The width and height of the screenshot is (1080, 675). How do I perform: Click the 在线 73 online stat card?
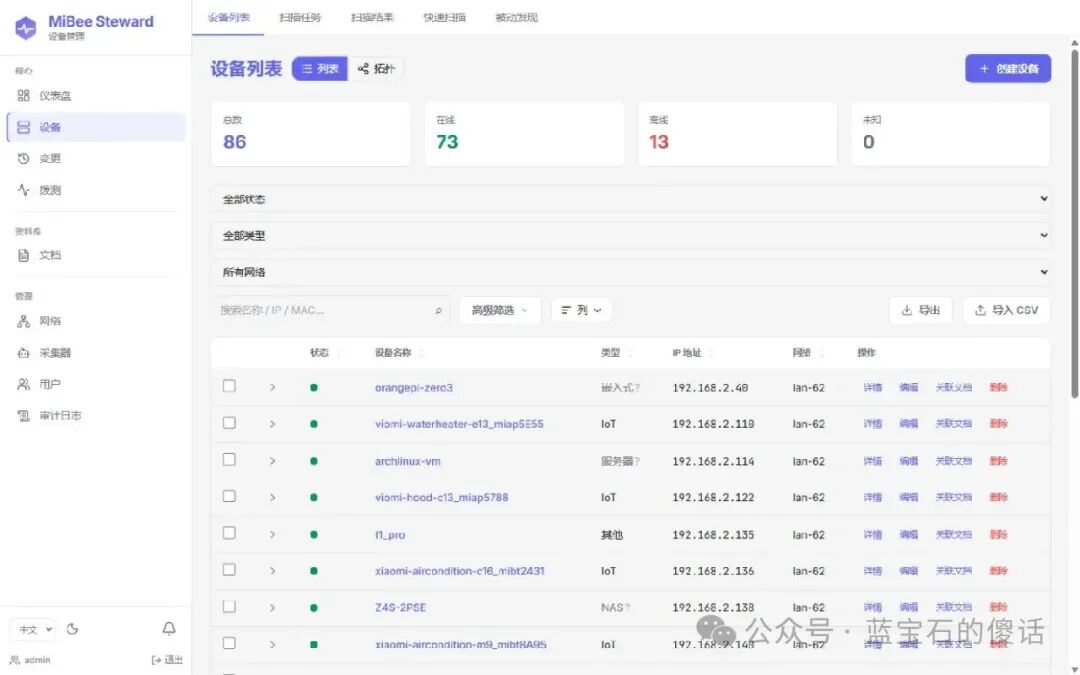(524, 134)
